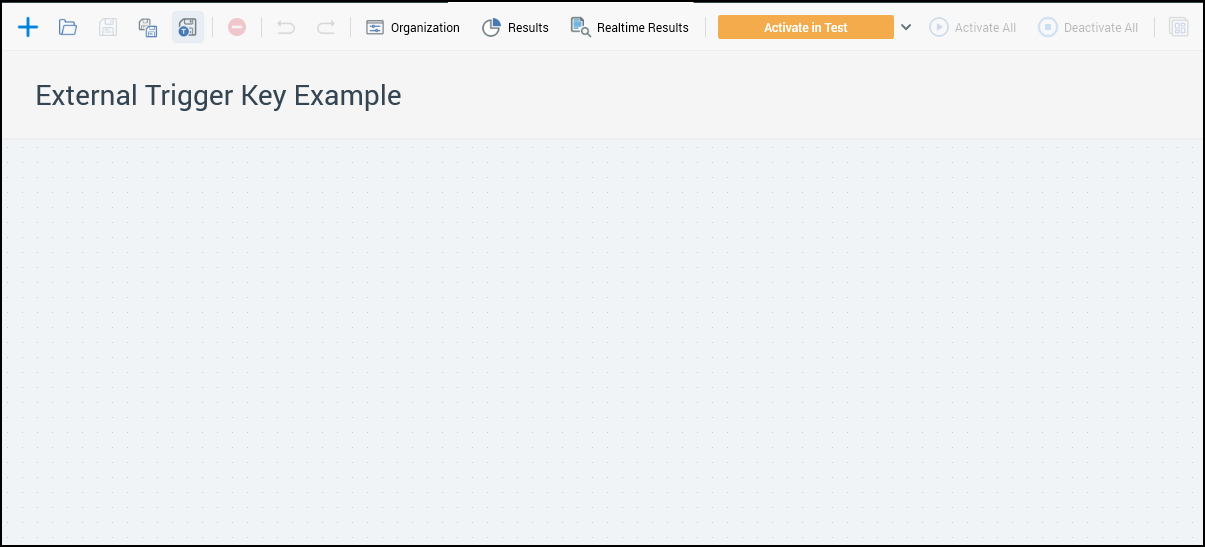Expand the dropdown arrow beside Activate in Test
The height and width of the screenshot is (547, 1205).
[x=906, y=27]
